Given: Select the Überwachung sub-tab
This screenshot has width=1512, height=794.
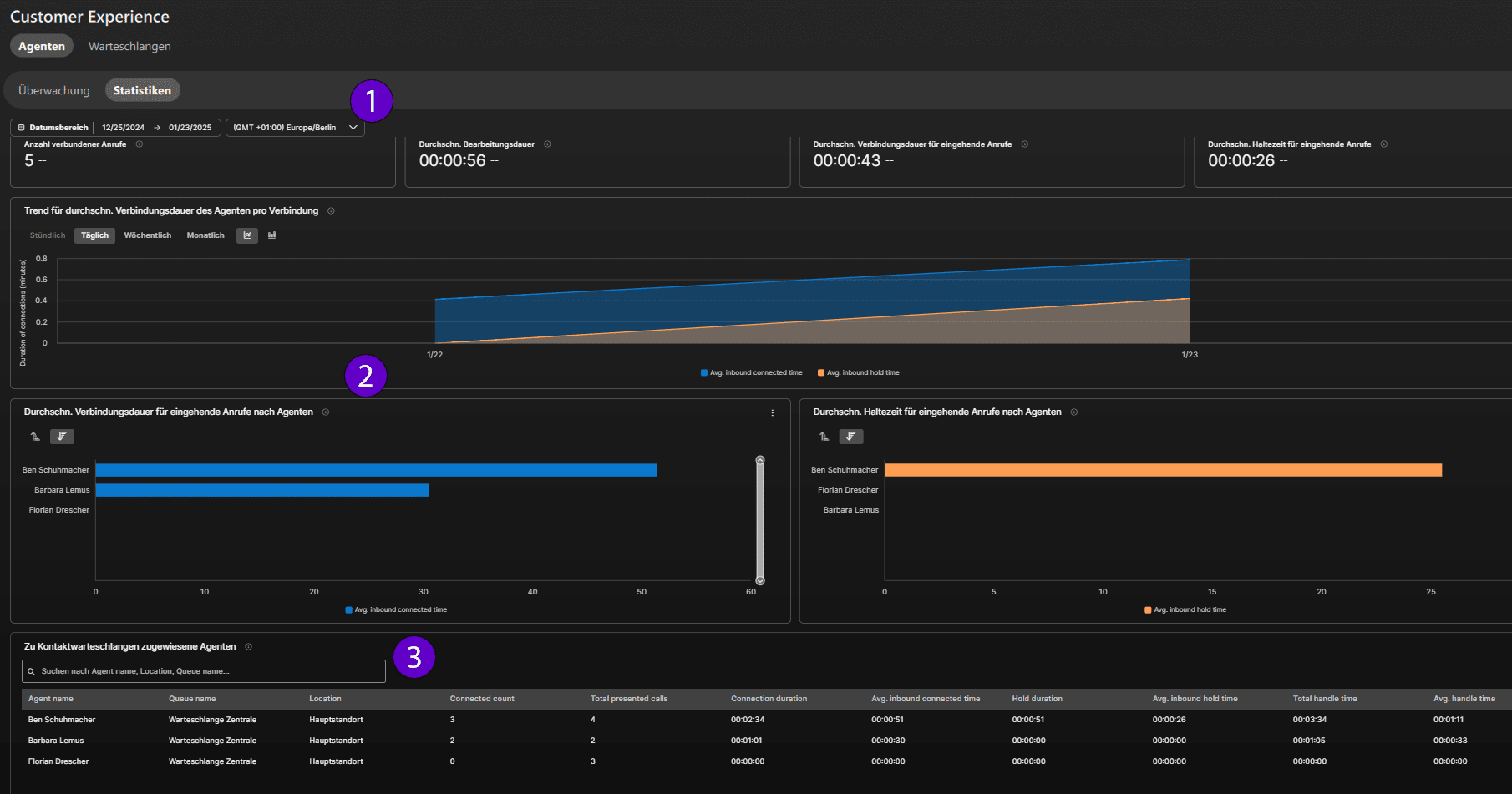Looking at the screenshot, I should click(x=53, y=90).
